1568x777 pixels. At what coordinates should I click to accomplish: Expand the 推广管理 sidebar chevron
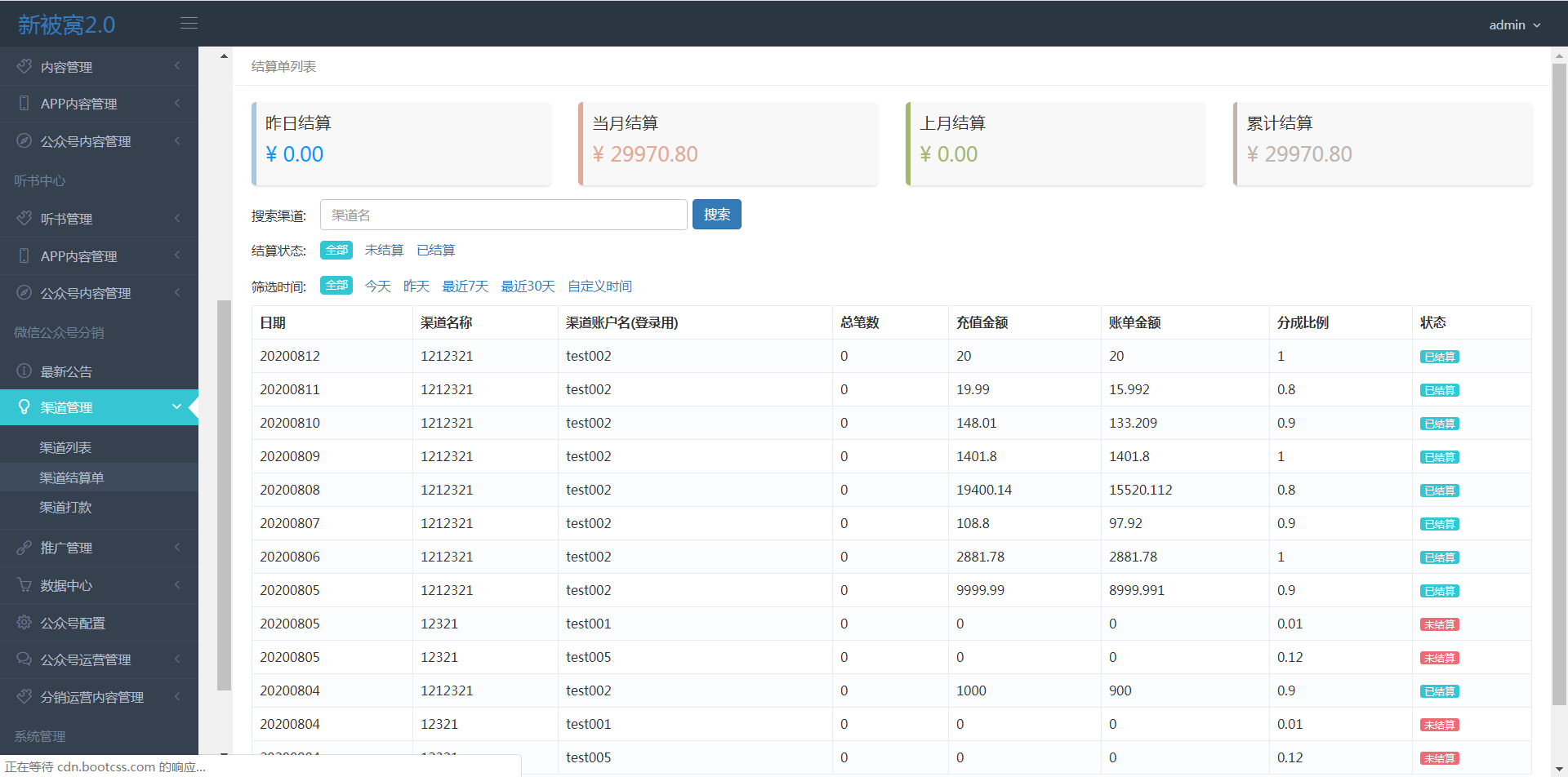point(176,548)
